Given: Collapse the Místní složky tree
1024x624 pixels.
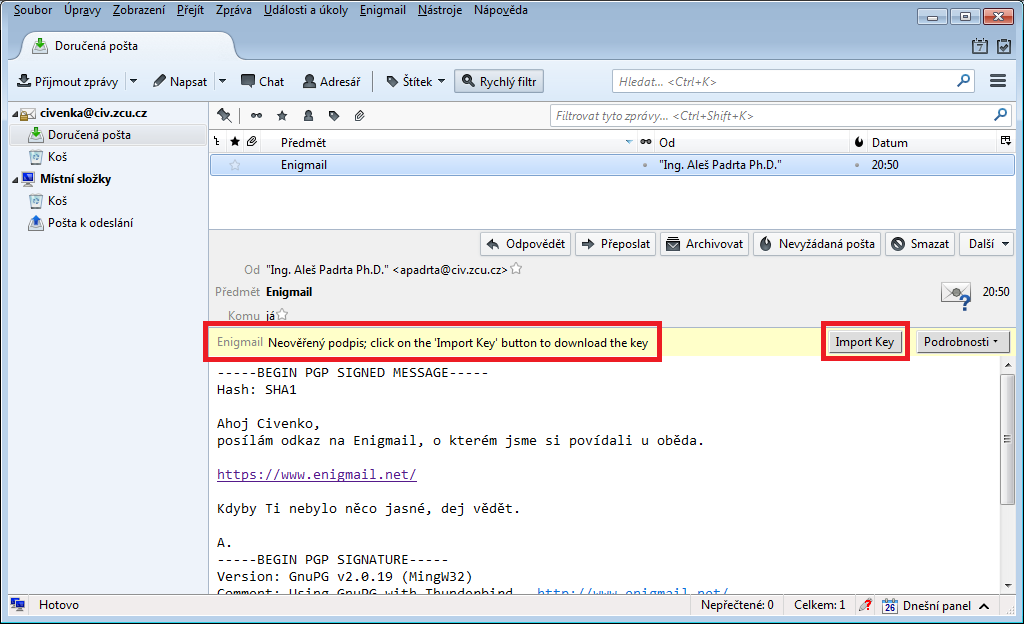Looking at the screenshot, I should coord(15,179).
